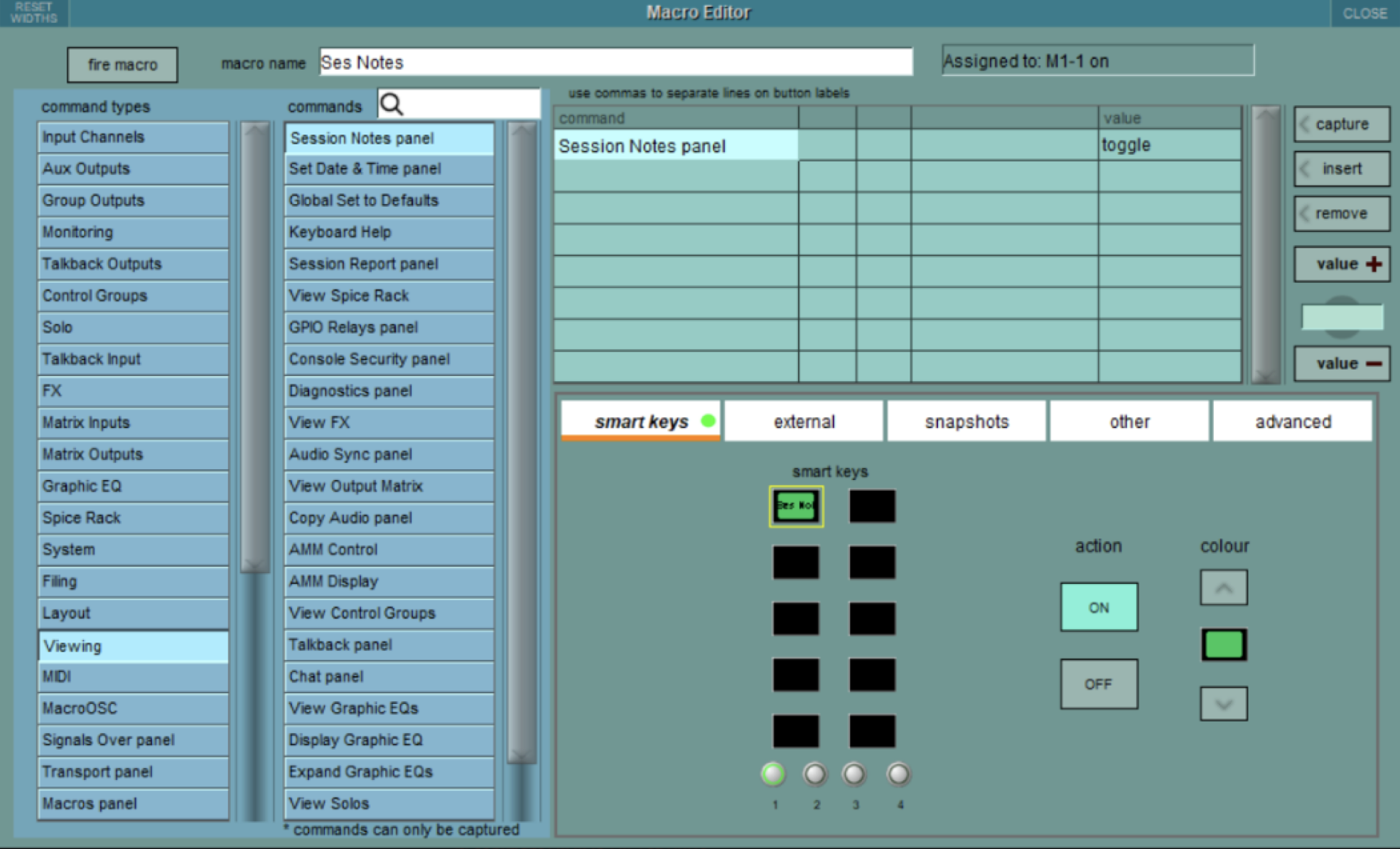Switch to the snapshots tab
Viewport: 1400px width, 849px height.
(x=966, y=422)
